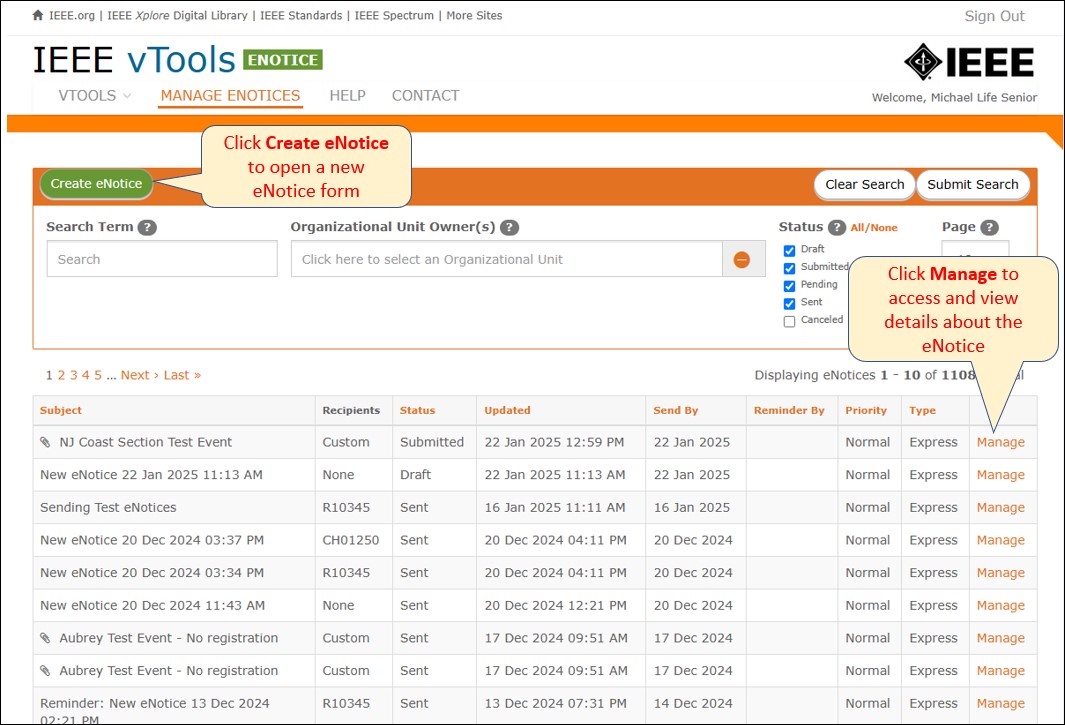
Task: Sort table by the Type column
Action: 922,410
